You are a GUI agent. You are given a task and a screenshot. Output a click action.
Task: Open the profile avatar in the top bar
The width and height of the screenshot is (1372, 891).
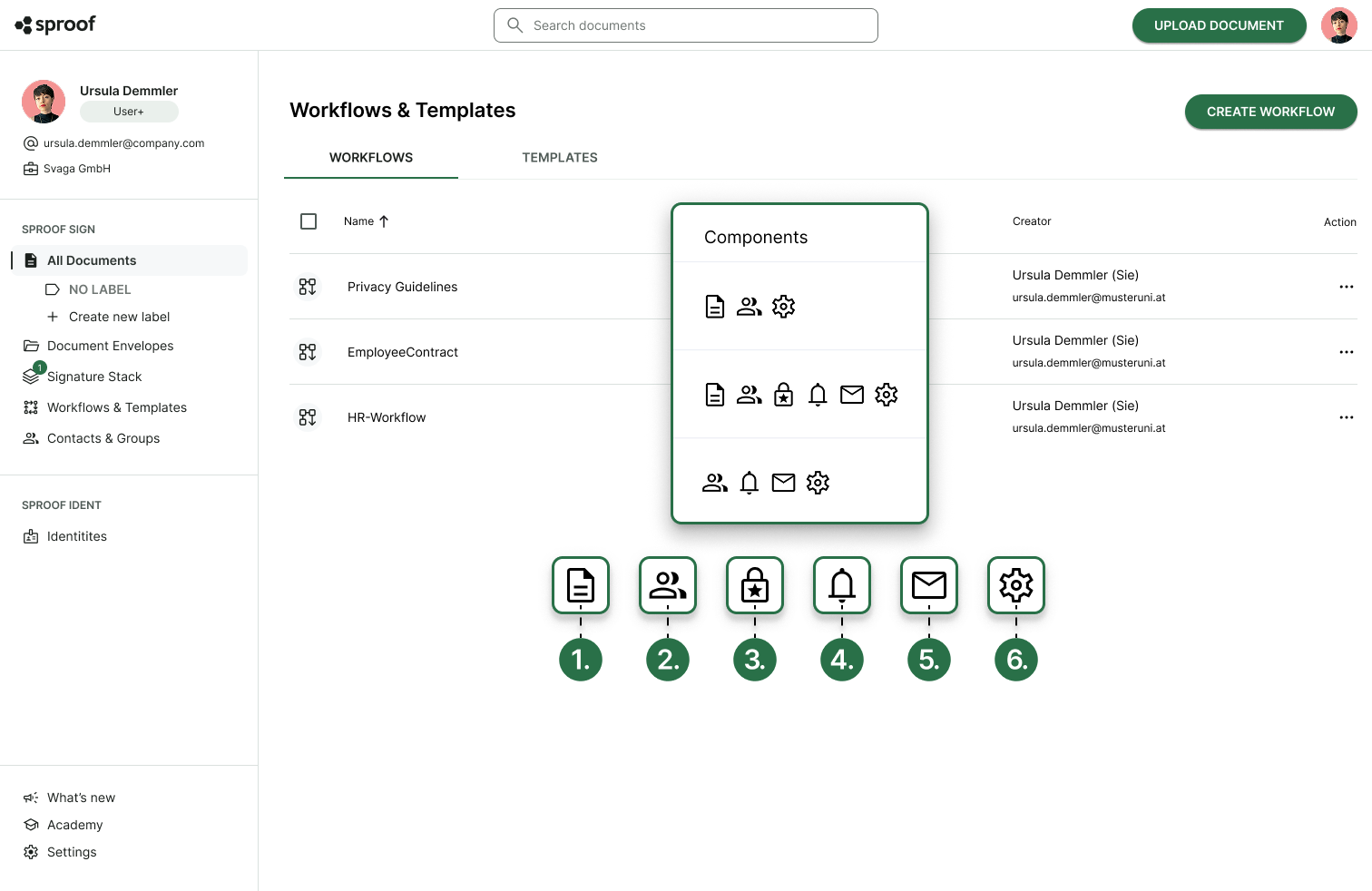coord(1338,25)
